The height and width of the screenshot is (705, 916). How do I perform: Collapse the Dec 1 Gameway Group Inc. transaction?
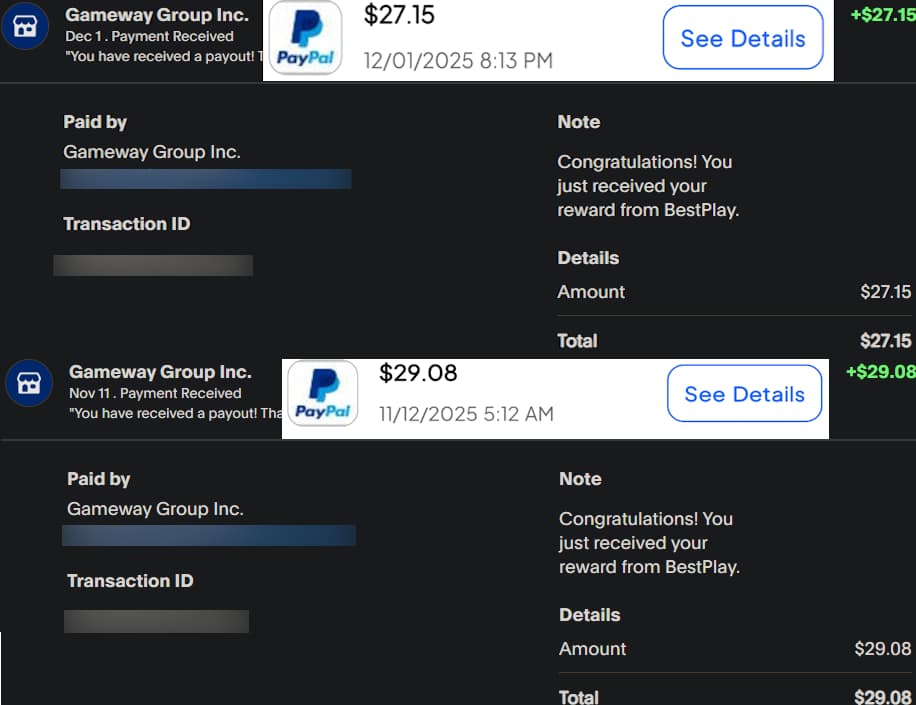pyautogui.click(x=157, y=16)
